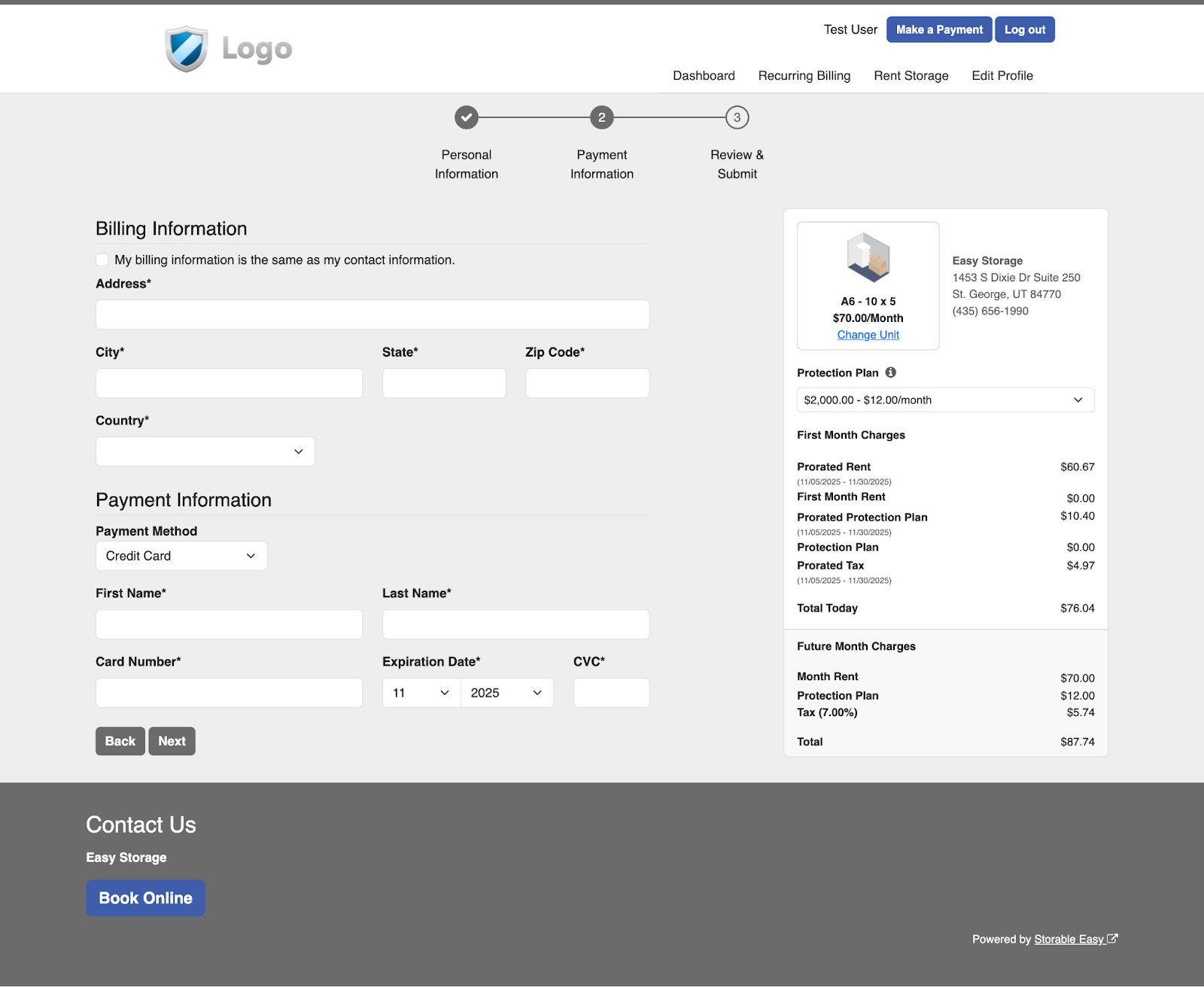The width and height of the screenshot is (1204, 987).
Task: Click the step 2 Payment Information circle
Action: (x=602, y=117)
